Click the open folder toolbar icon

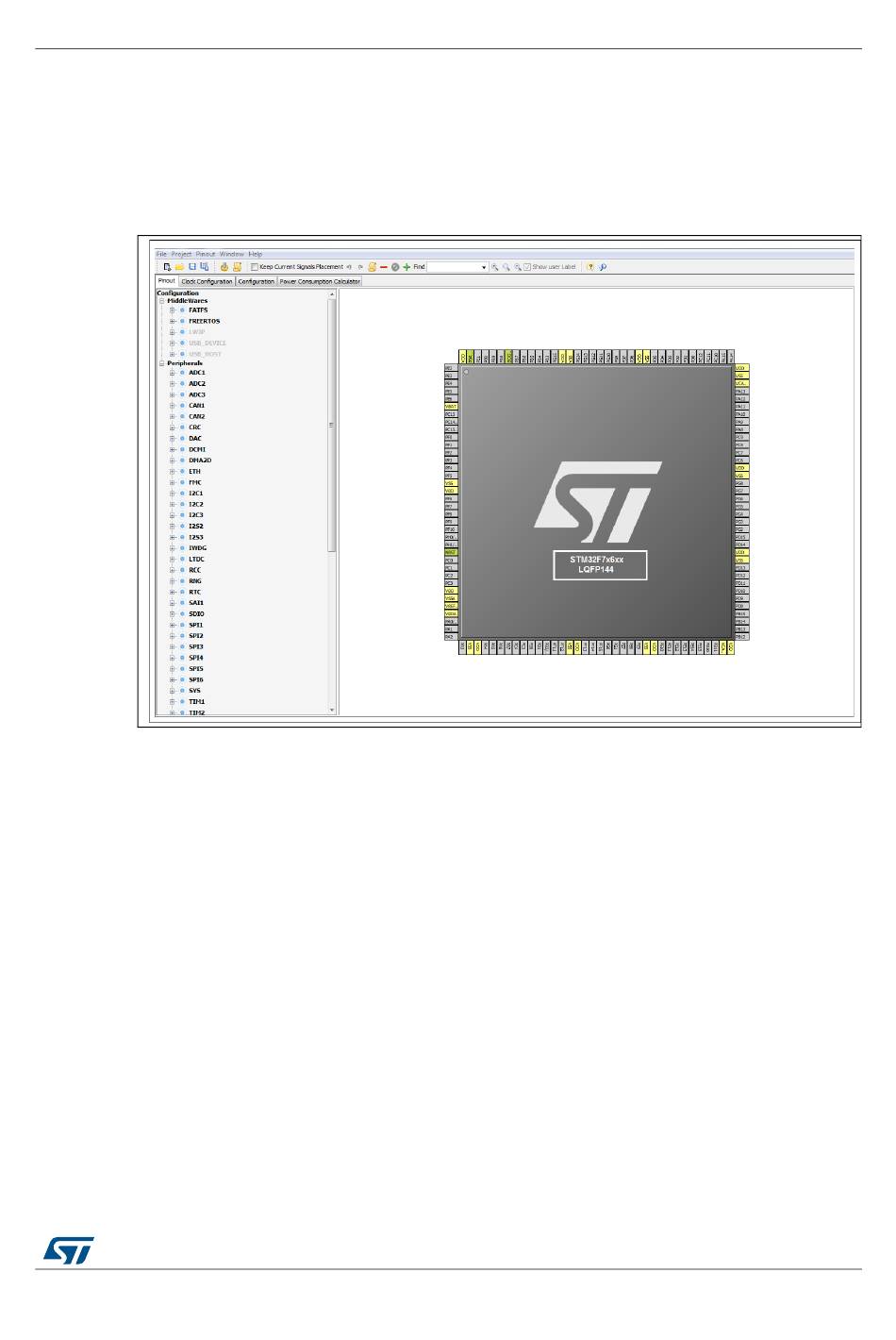(x=179, y=267)
